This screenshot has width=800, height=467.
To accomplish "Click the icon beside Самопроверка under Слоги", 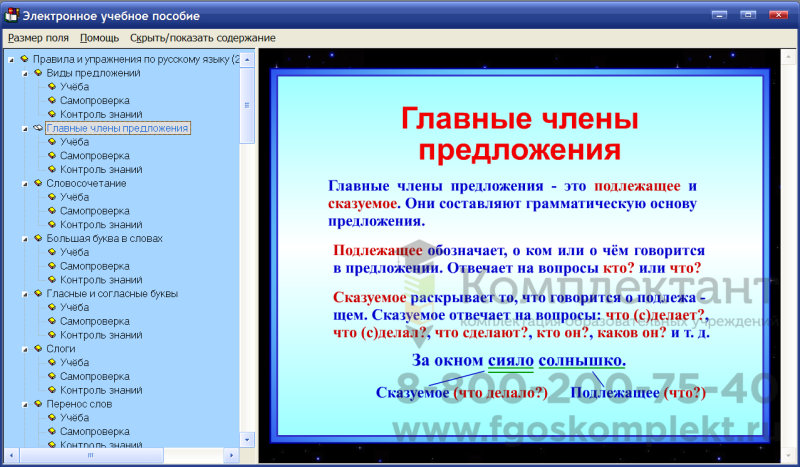I will 52,376.
